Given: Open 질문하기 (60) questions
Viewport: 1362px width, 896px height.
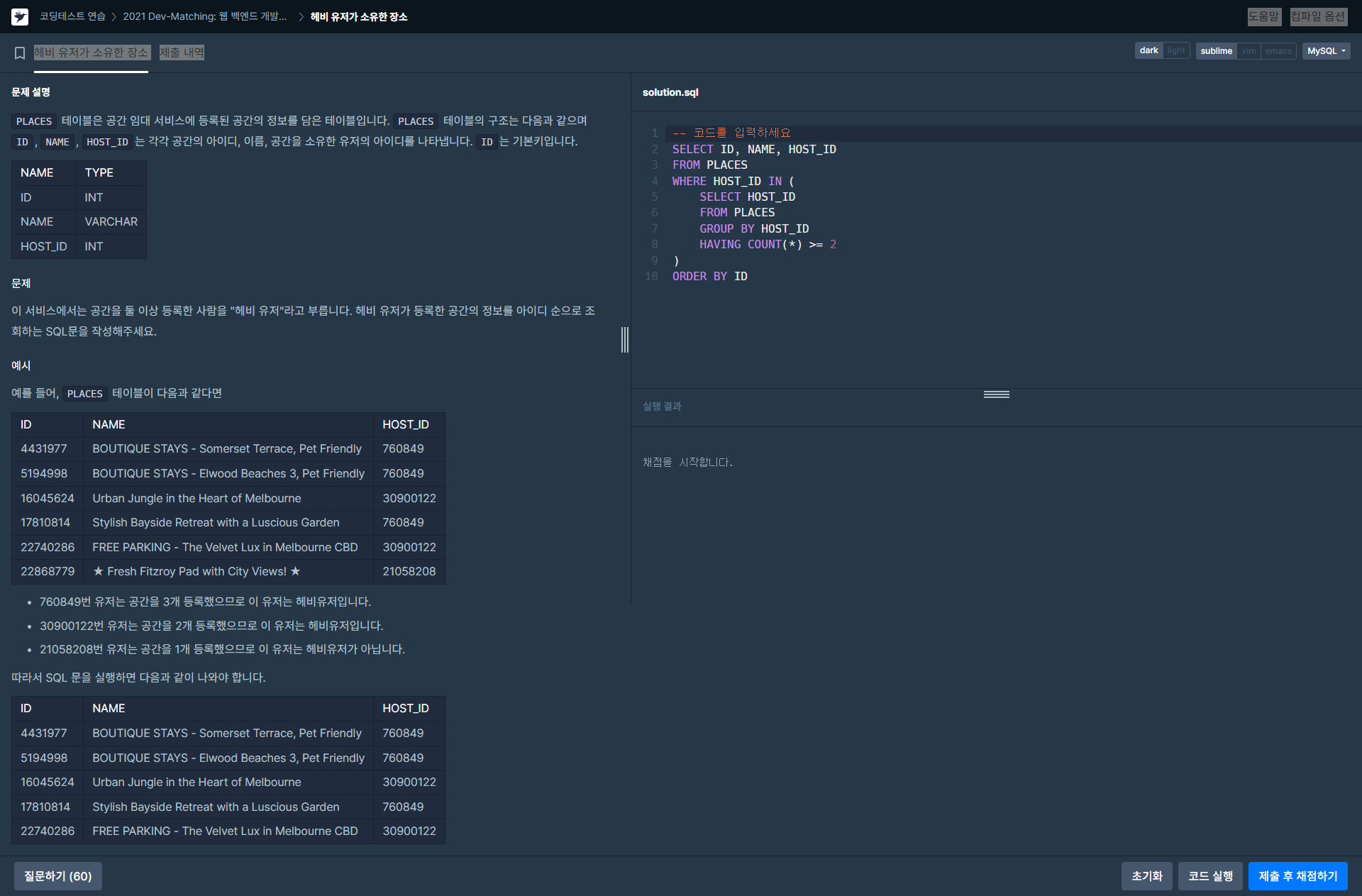Looking at the screenshot, I should (58, 876).
